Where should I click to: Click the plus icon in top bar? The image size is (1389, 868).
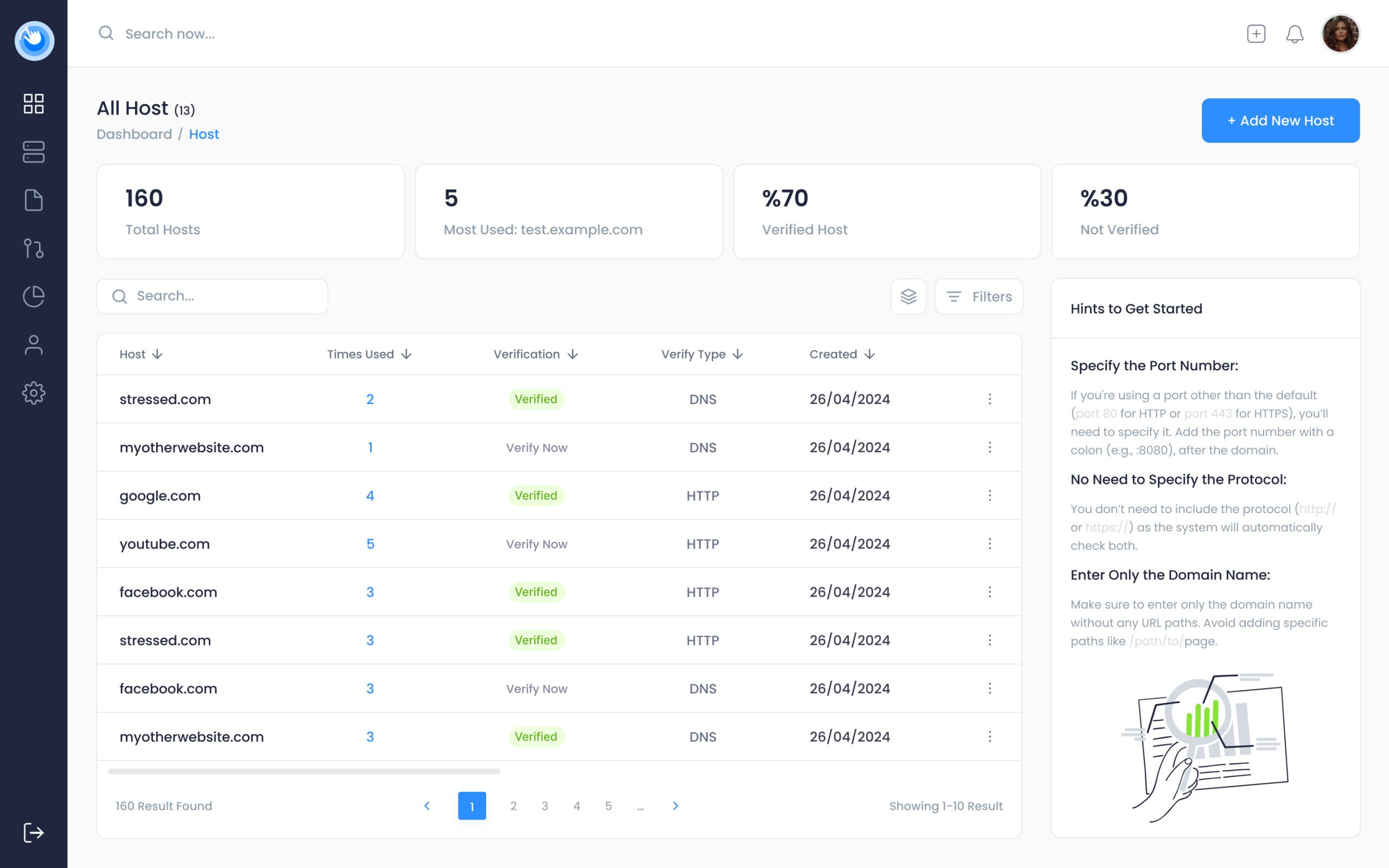1256,34
